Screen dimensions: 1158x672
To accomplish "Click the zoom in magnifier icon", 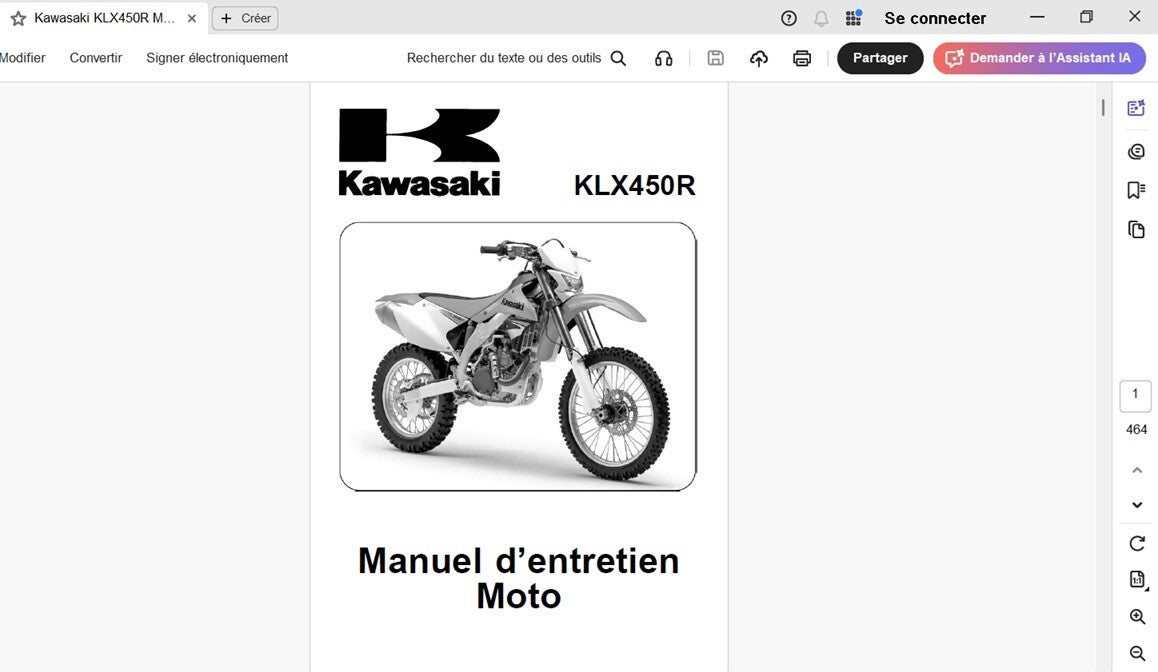I will 1137,617.
